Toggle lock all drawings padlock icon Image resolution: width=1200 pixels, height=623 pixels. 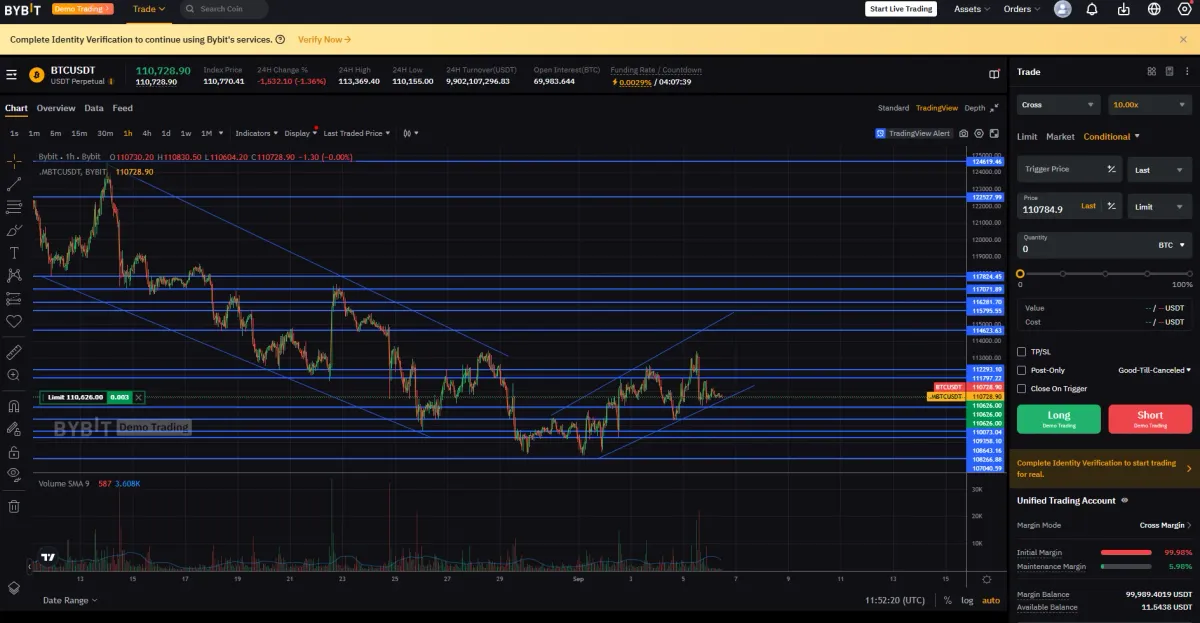[x=14, y=451]
